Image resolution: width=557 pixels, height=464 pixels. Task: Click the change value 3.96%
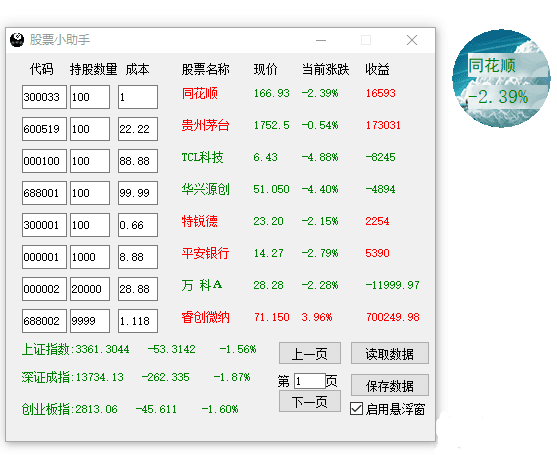(x=317, y=317)
